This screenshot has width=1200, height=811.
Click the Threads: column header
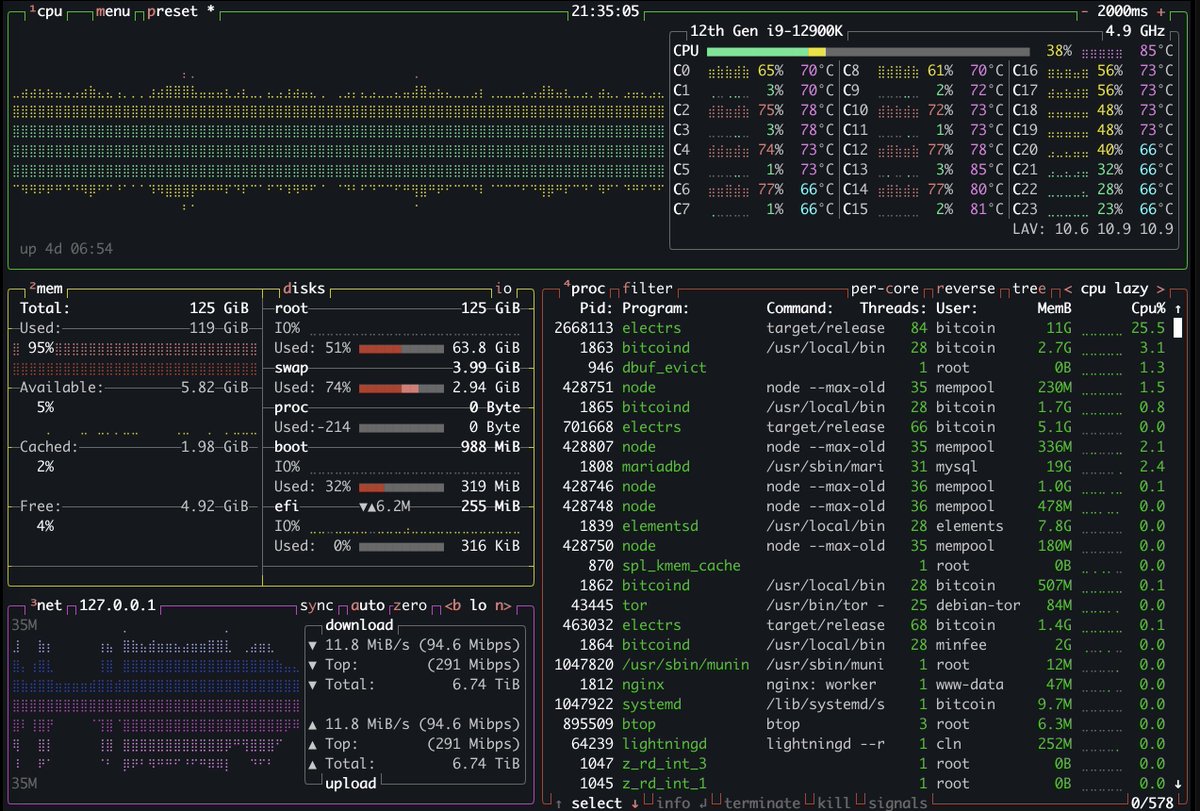(x=893, y=308)
